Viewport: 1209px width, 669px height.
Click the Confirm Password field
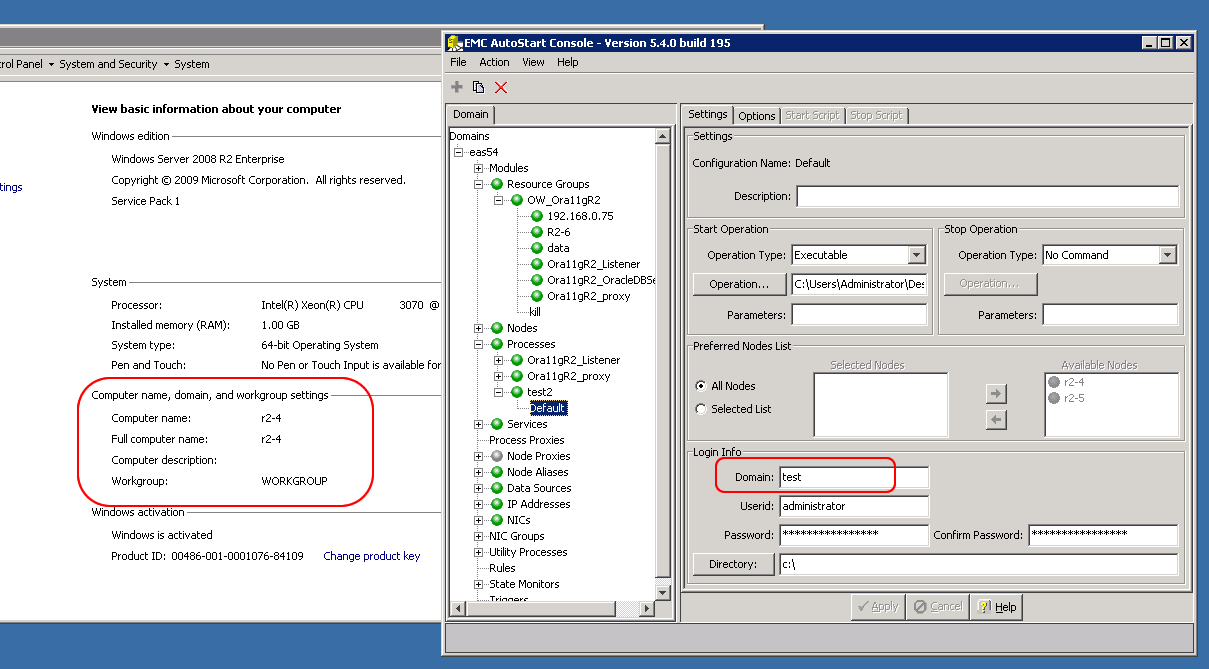click(x=1103, y=535)
